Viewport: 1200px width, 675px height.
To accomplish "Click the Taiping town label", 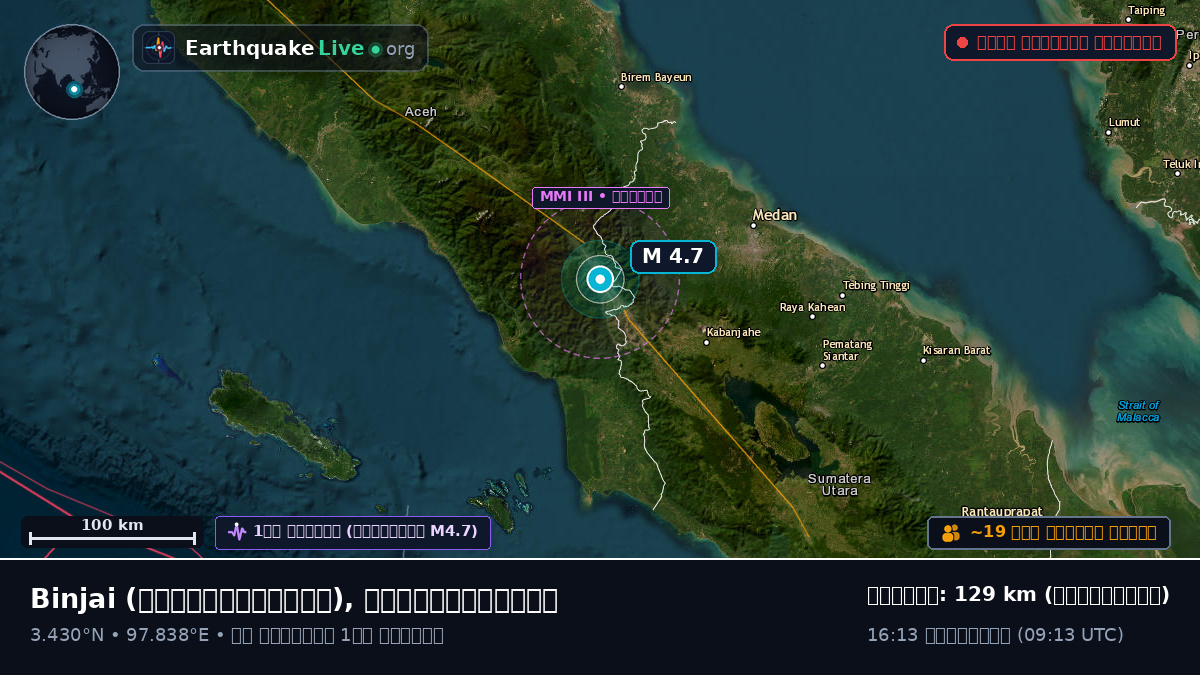I will pyautogui.click(x=1146, y=10).
